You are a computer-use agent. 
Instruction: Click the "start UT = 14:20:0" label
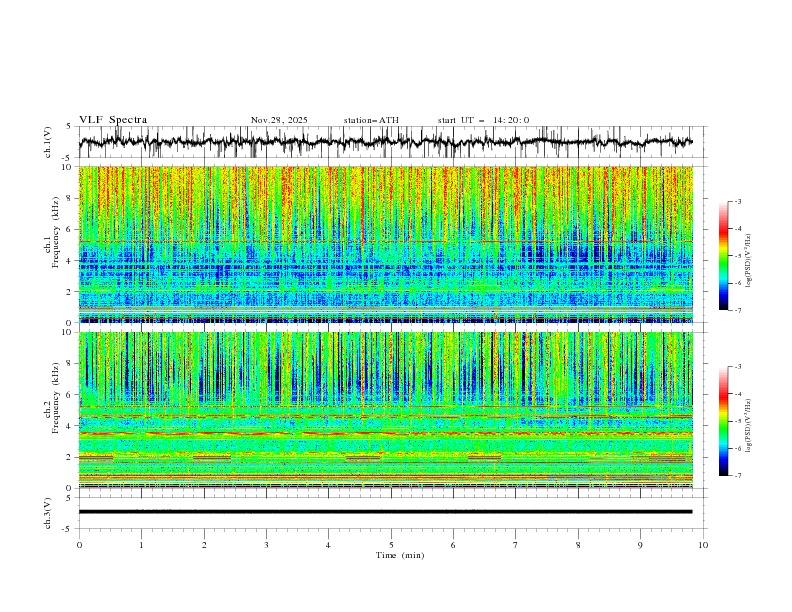click(483, 120)
